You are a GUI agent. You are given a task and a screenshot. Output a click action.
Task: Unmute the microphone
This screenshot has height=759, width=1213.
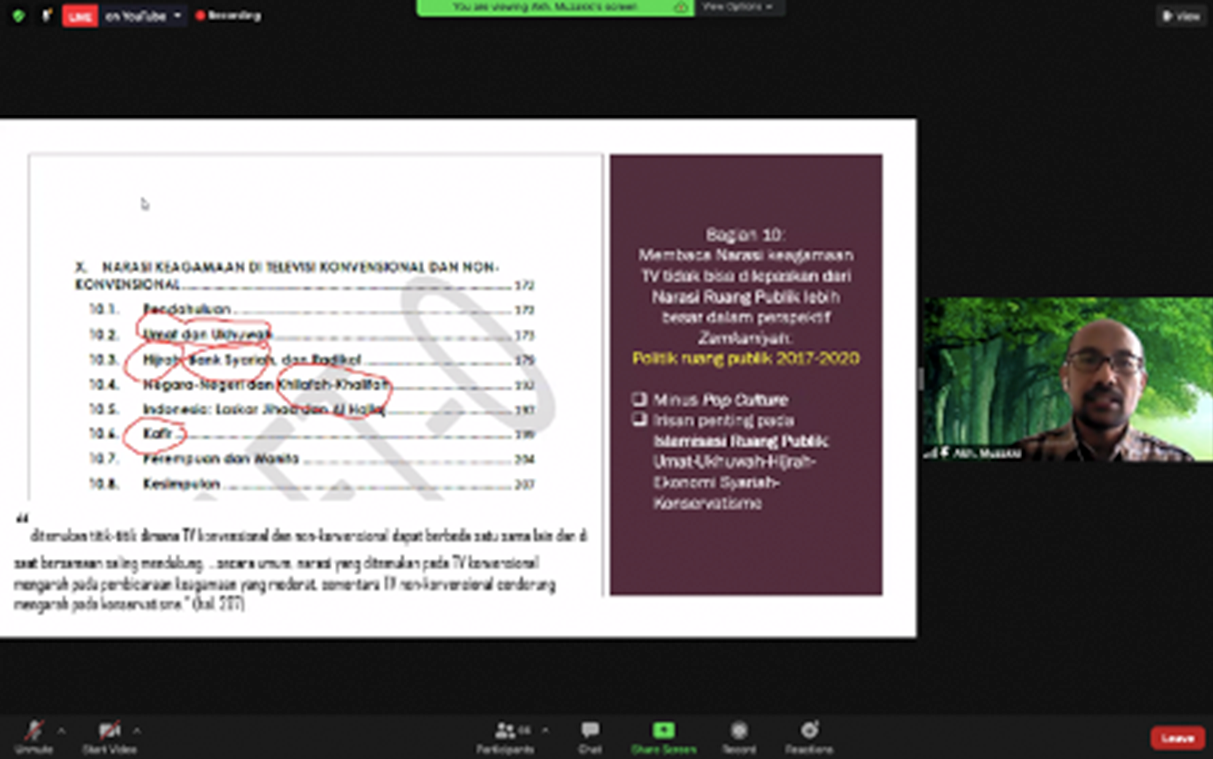click(x=33, y=733)
